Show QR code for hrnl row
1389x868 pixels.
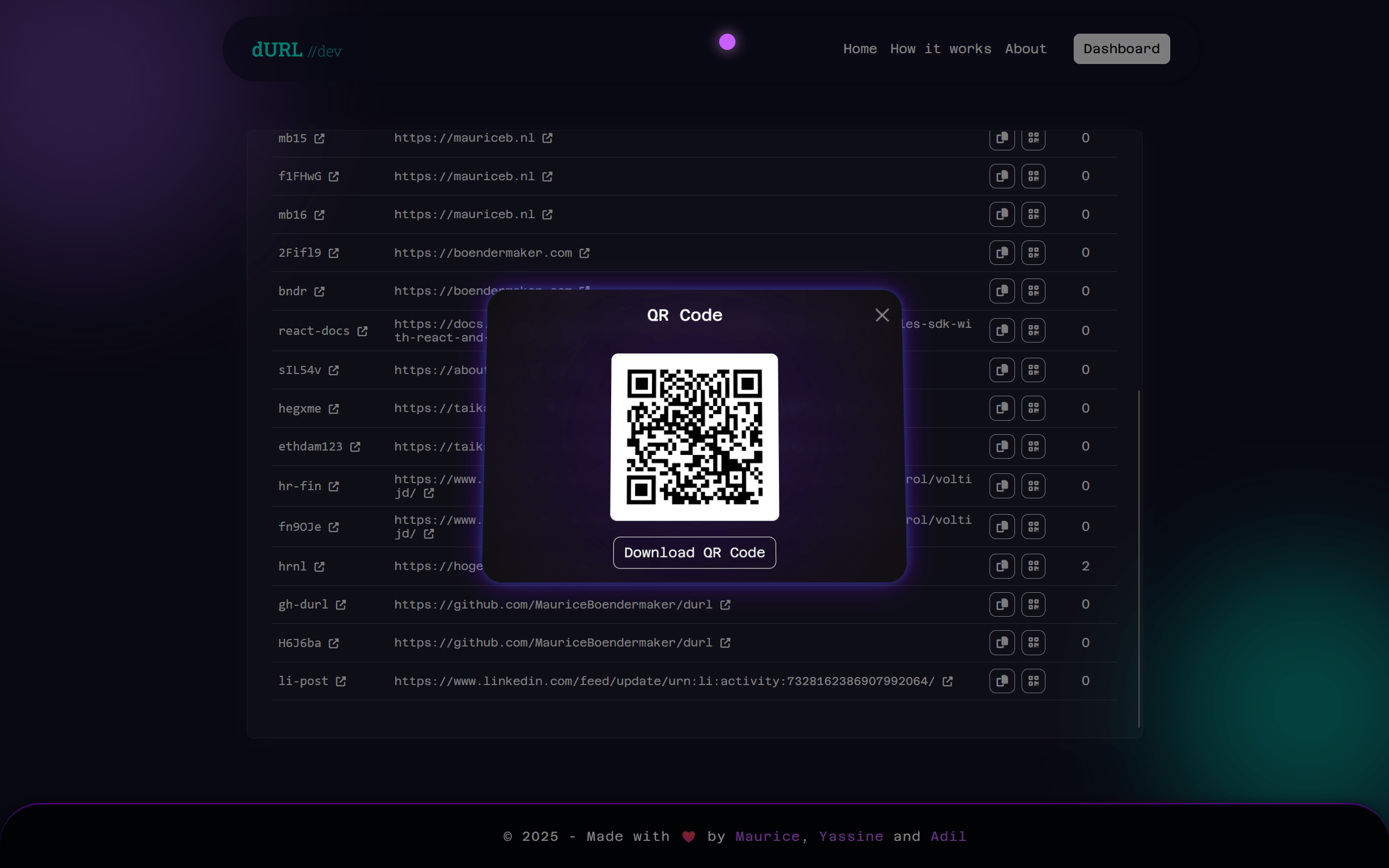click(x=1033, y=566)
